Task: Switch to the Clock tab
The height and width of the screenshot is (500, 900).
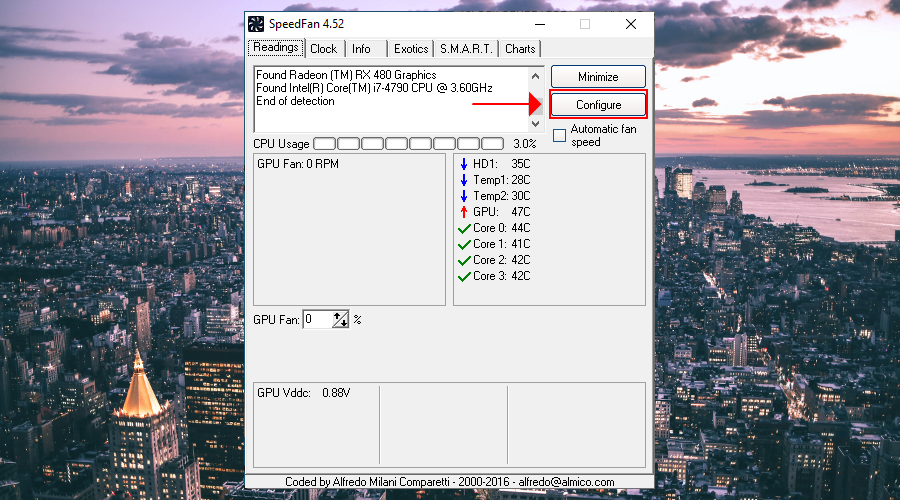Action: (x=323, y=49)
